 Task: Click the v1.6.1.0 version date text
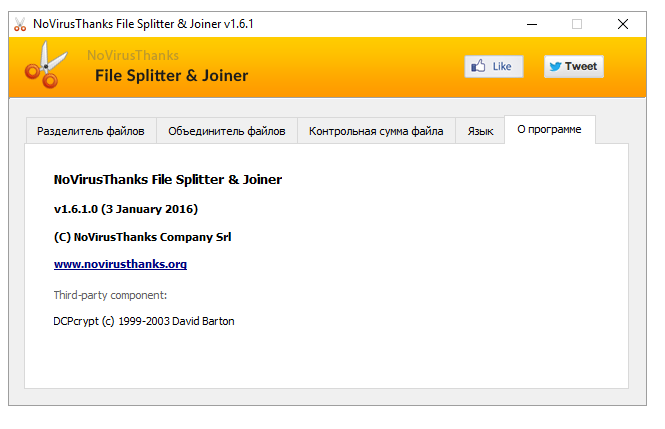click(x=126, y=210)
